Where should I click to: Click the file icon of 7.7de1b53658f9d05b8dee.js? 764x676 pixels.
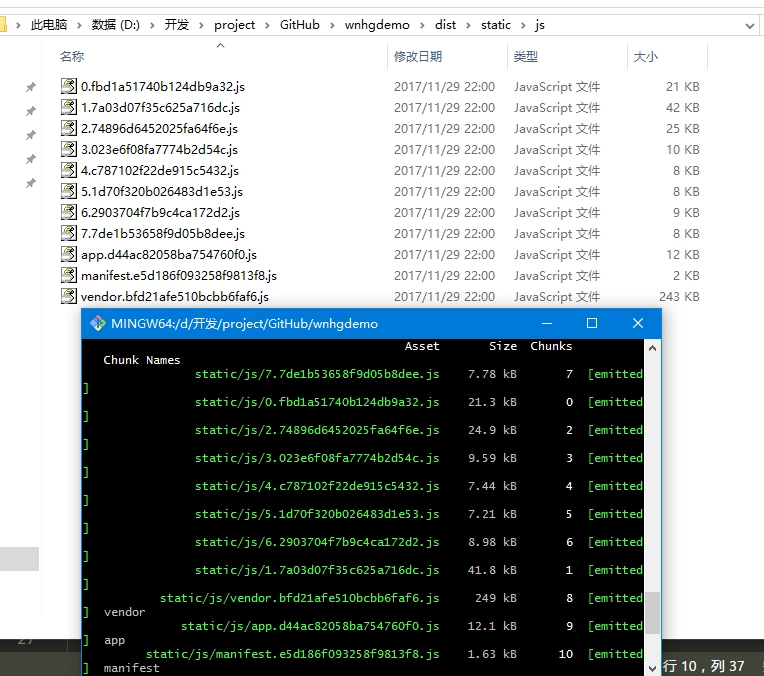point(69,233)
